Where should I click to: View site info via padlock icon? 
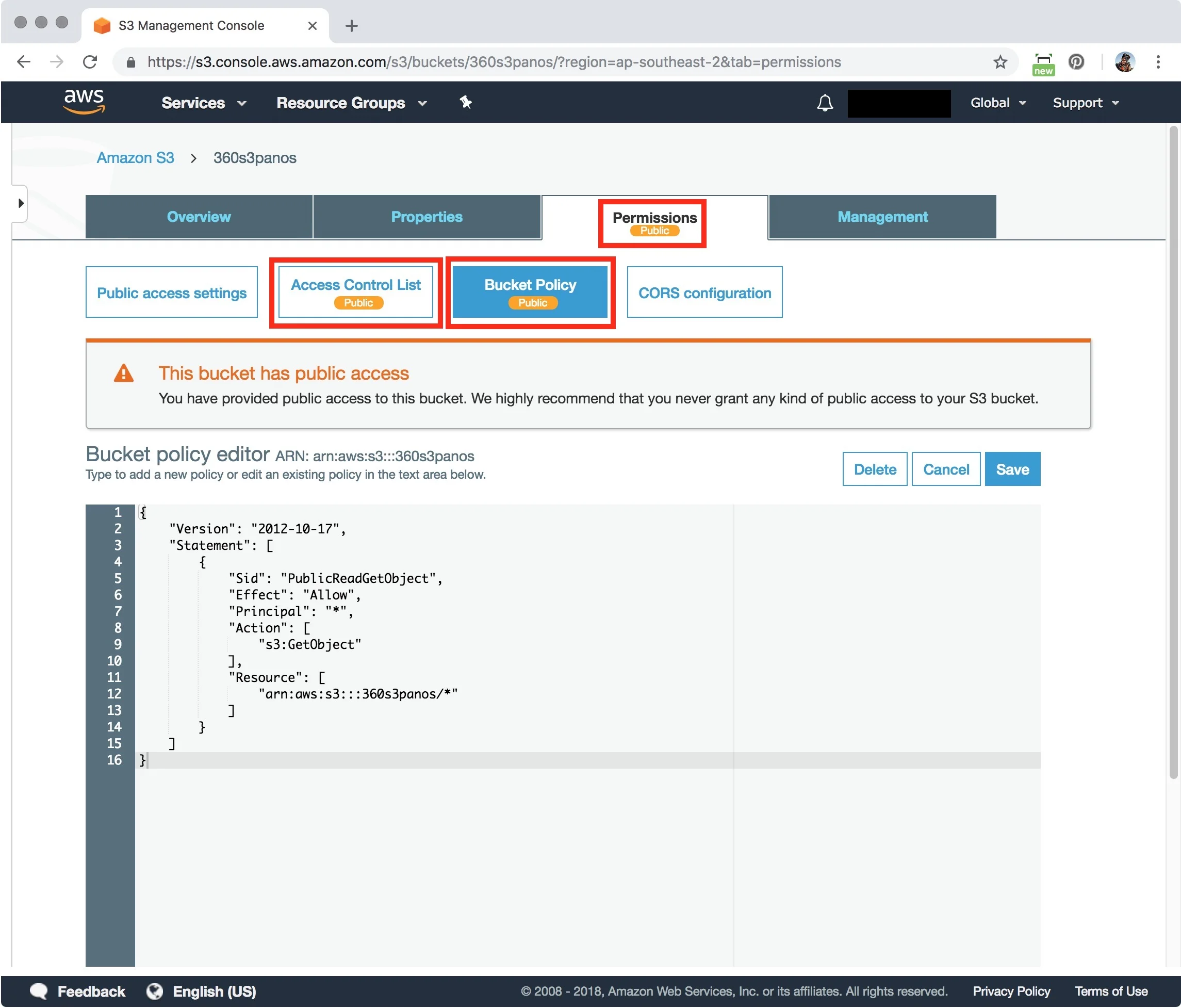click(x=130, y=62)
